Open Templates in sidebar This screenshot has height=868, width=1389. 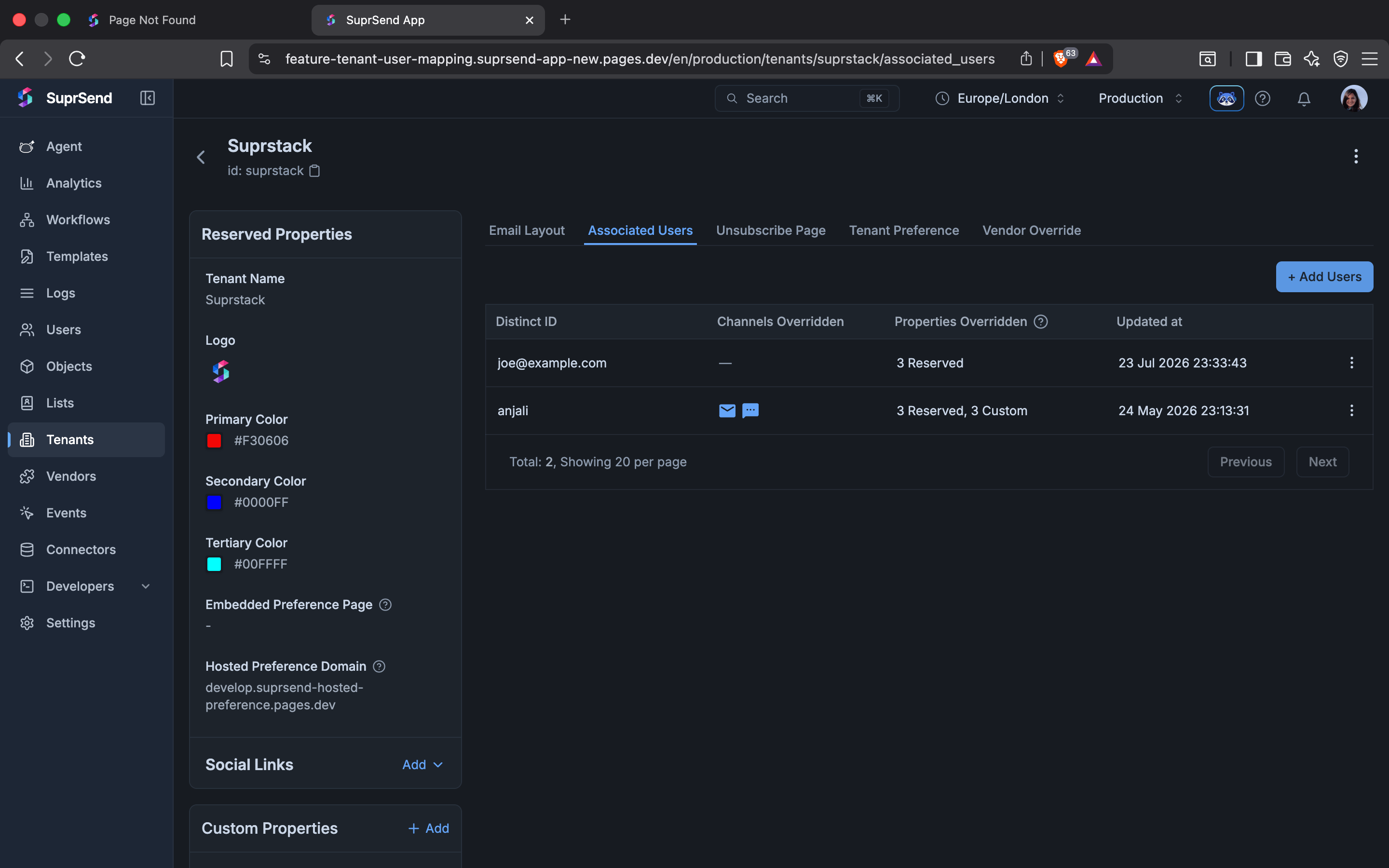[86, 257]
